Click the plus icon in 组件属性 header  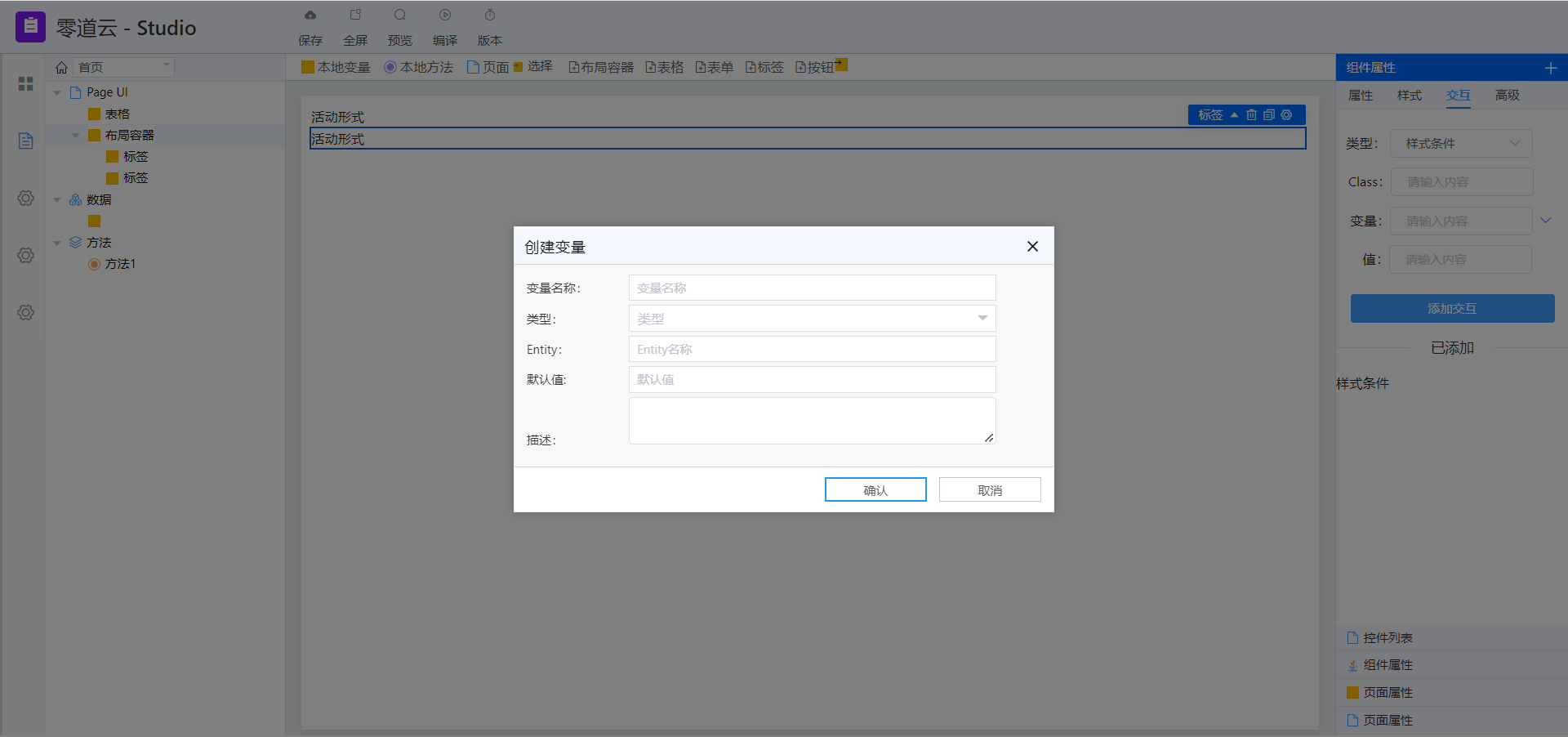[1550, 68]
